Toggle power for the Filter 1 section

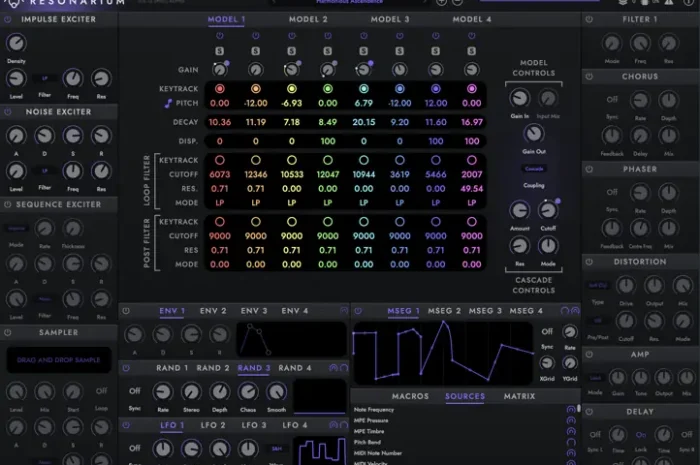coord(589,19)
